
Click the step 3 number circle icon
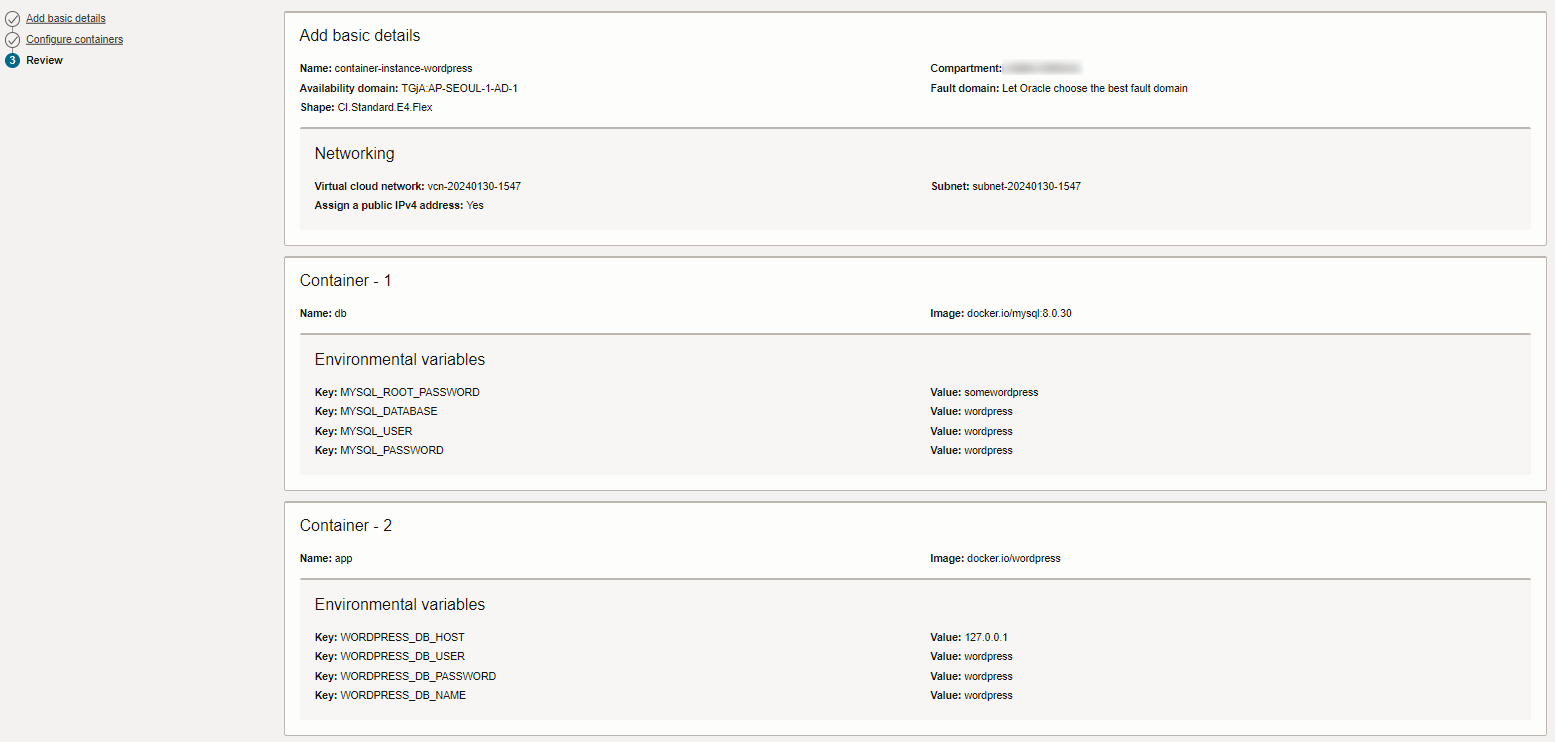pos(12,61)
